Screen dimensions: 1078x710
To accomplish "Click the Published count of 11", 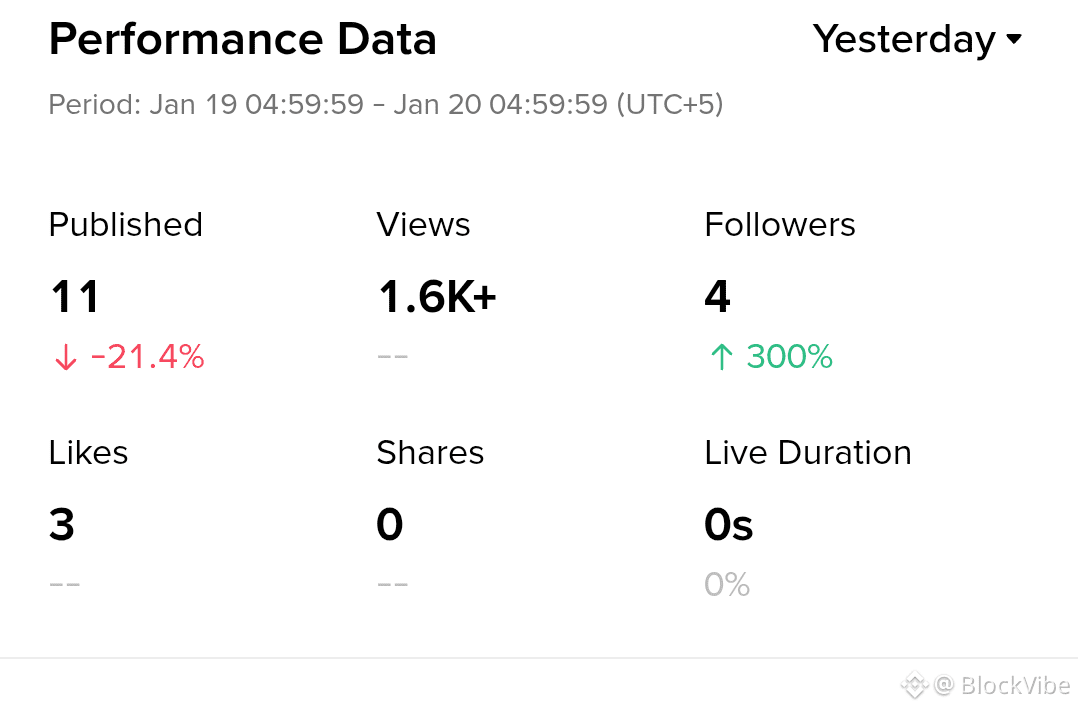I will click(x=75, y=297).
